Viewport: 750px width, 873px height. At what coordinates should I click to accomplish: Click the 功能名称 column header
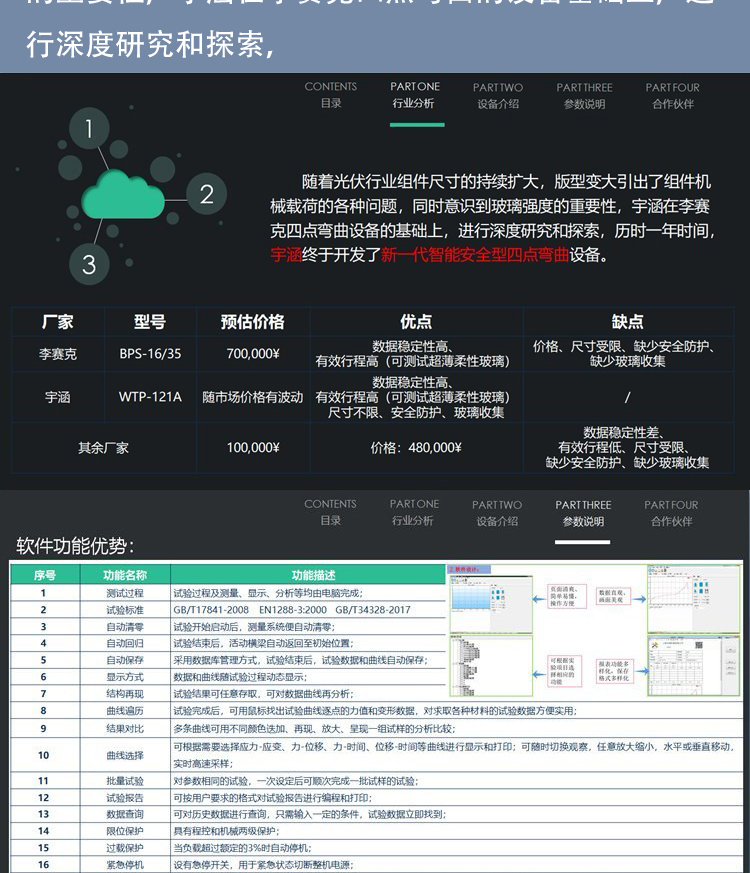point(125,575)
